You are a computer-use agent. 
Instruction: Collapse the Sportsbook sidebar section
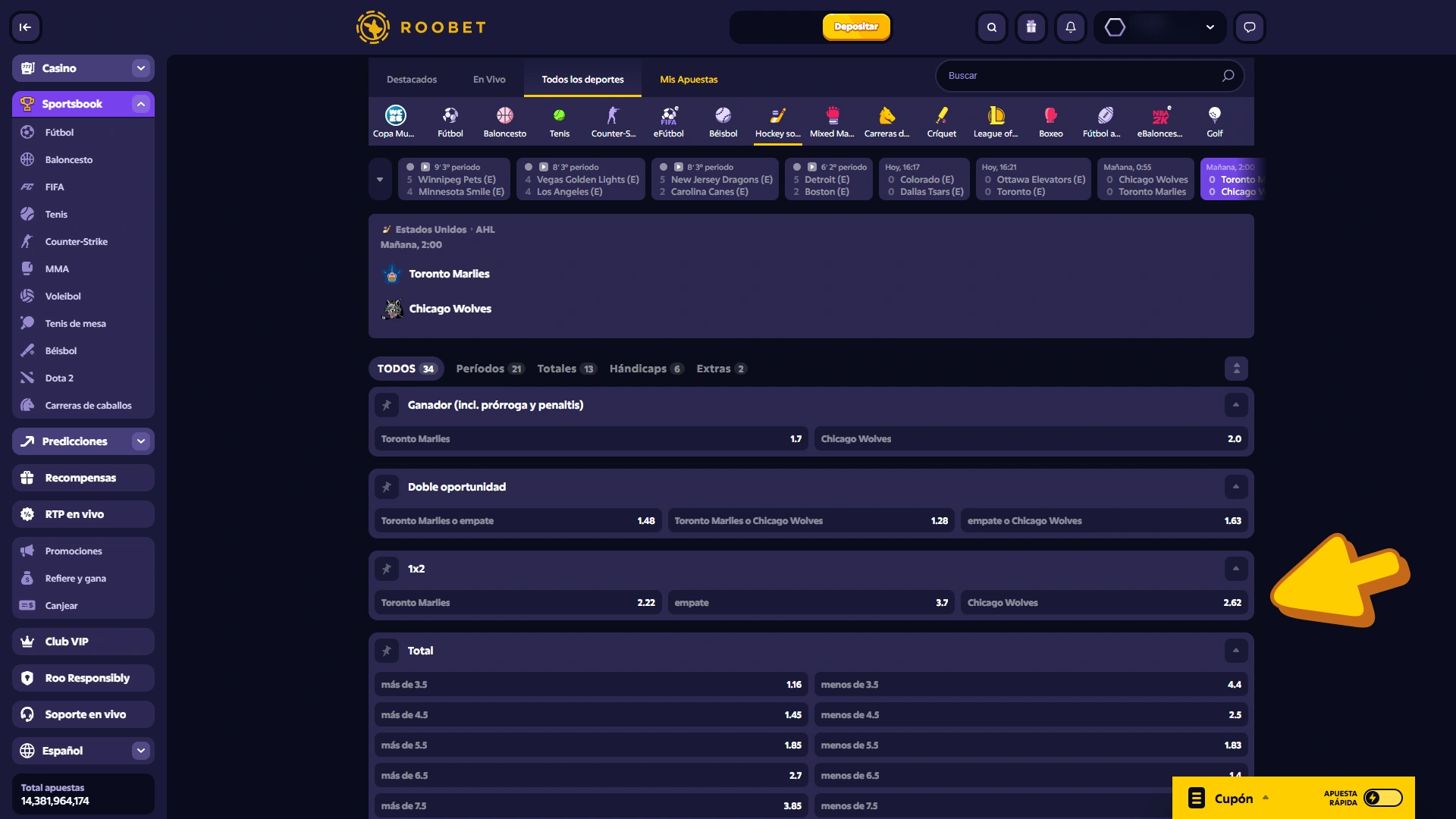coord(141,104)
